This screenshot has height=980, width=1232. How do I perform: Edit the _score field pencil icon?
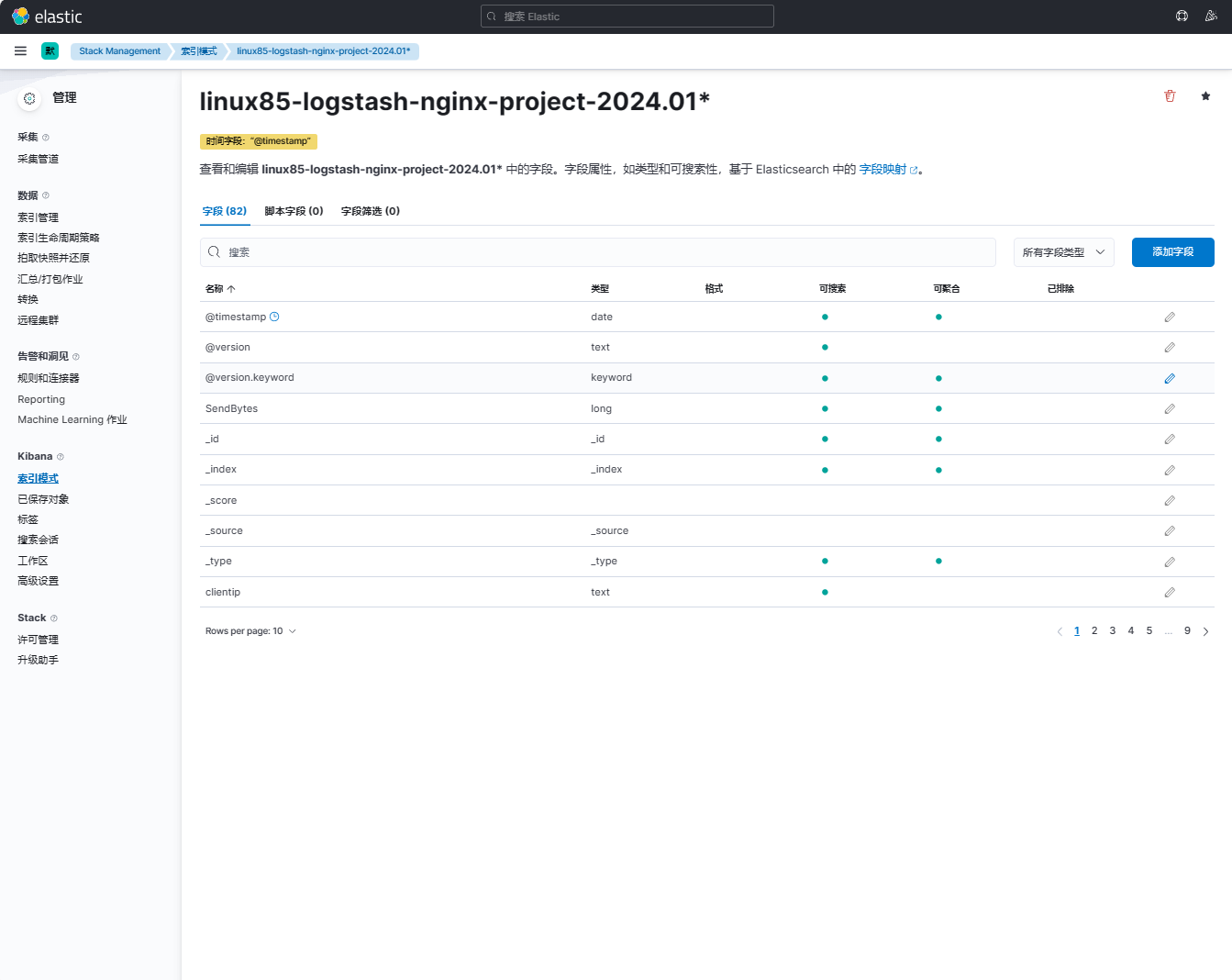[1170, 501]
